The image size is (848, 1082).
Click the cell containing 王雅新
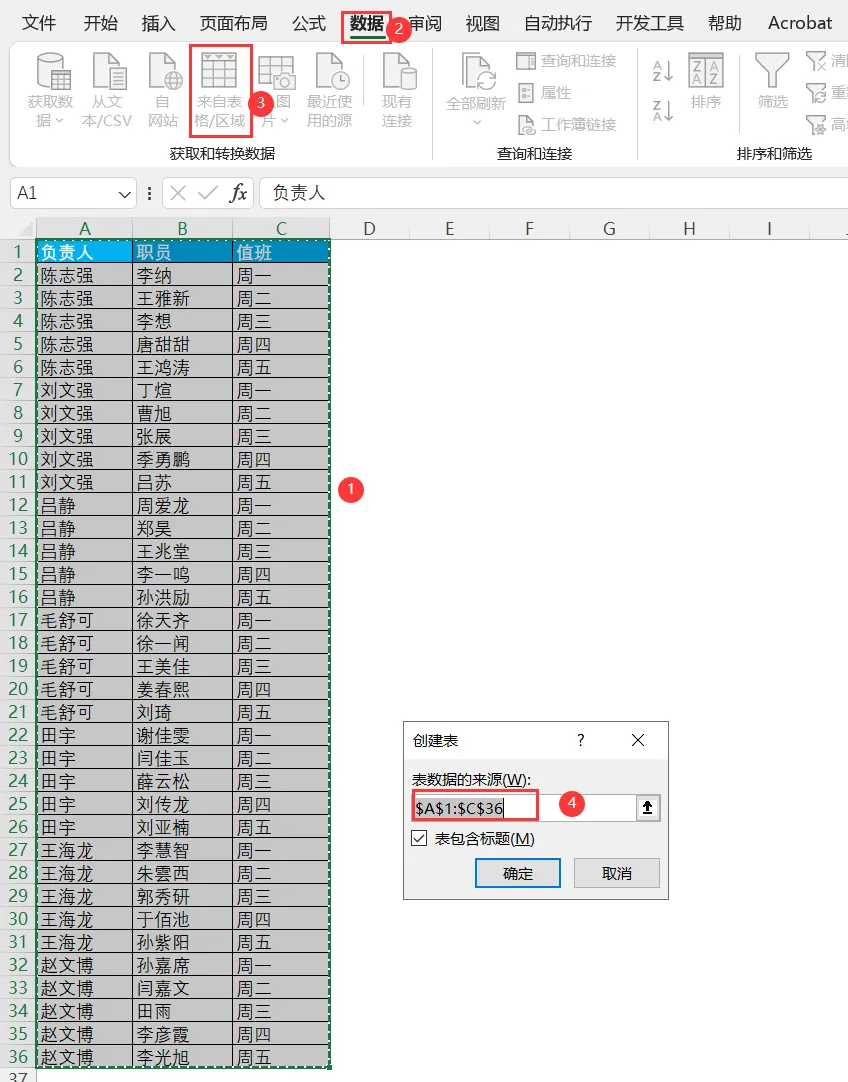pos(182,298)
